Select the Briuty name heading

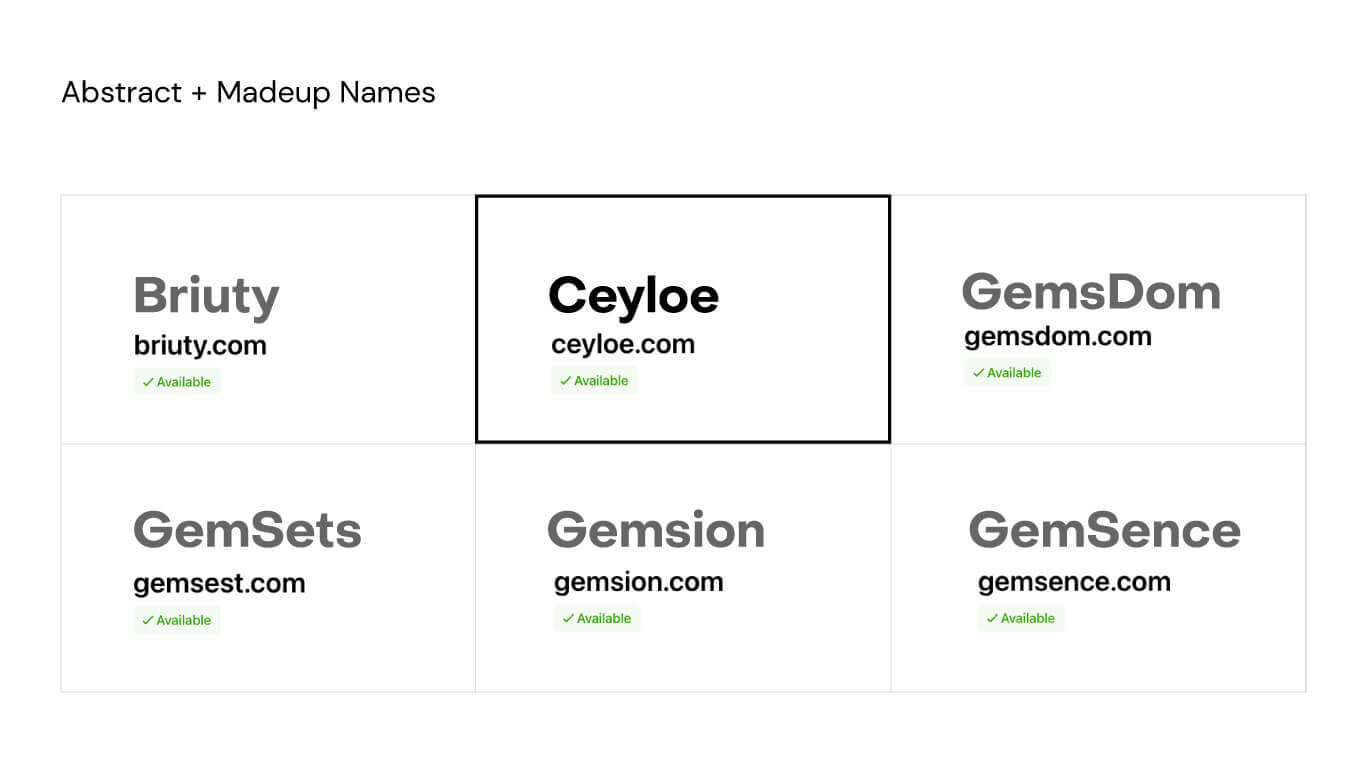206,297
